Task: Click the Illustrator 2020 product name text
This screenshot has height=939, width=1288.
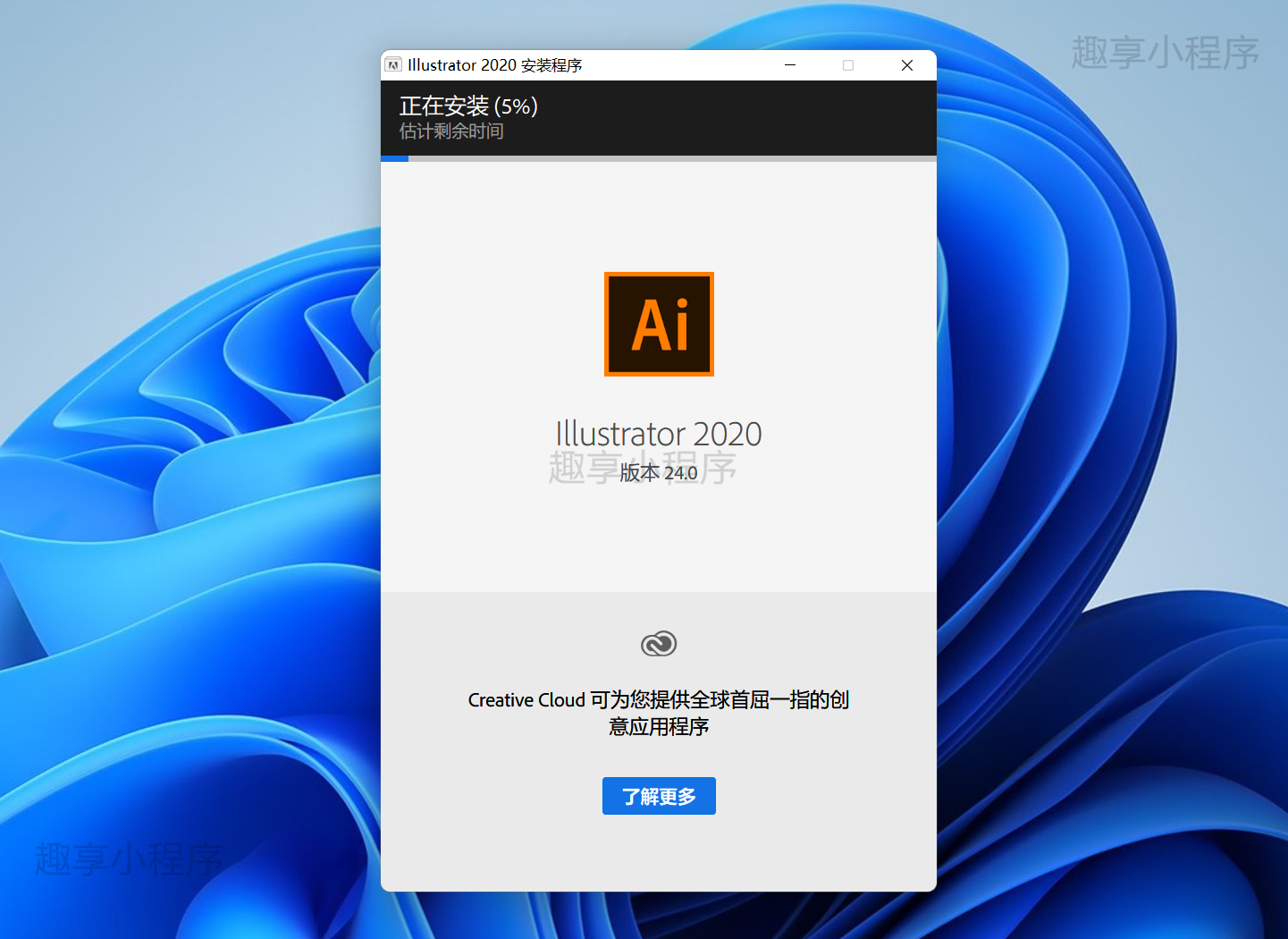Action: click(659, 435)
